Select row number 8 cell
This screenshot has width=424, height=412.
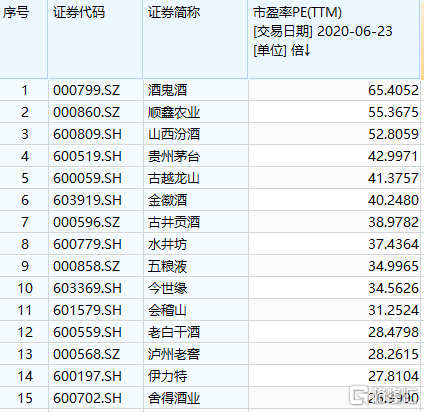25,244
